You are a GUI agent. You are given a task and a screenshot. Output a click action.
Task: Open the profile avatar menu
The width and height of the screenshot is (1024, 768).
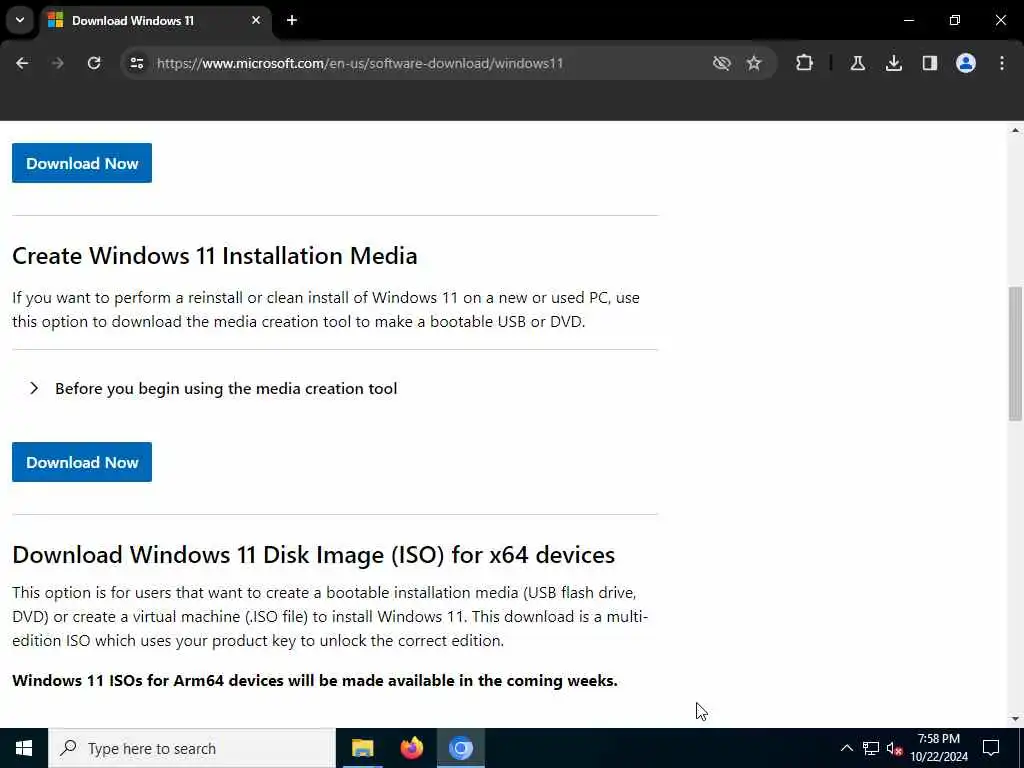(966, 63)
